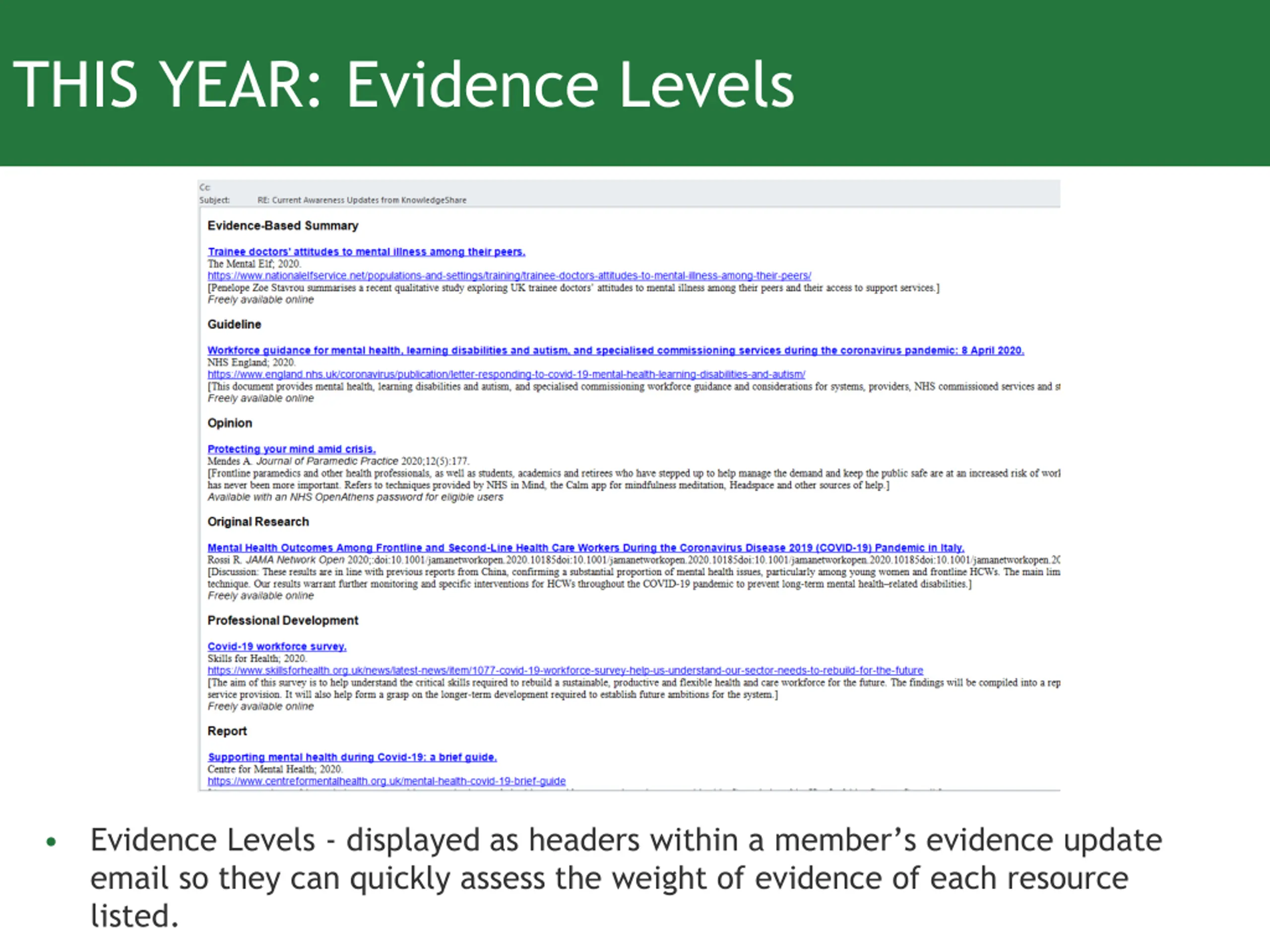This screenshot has height=952, width=1270.
Task: Click the england.nhs.uk coronavirus publication URL
Action: [506, 374]
